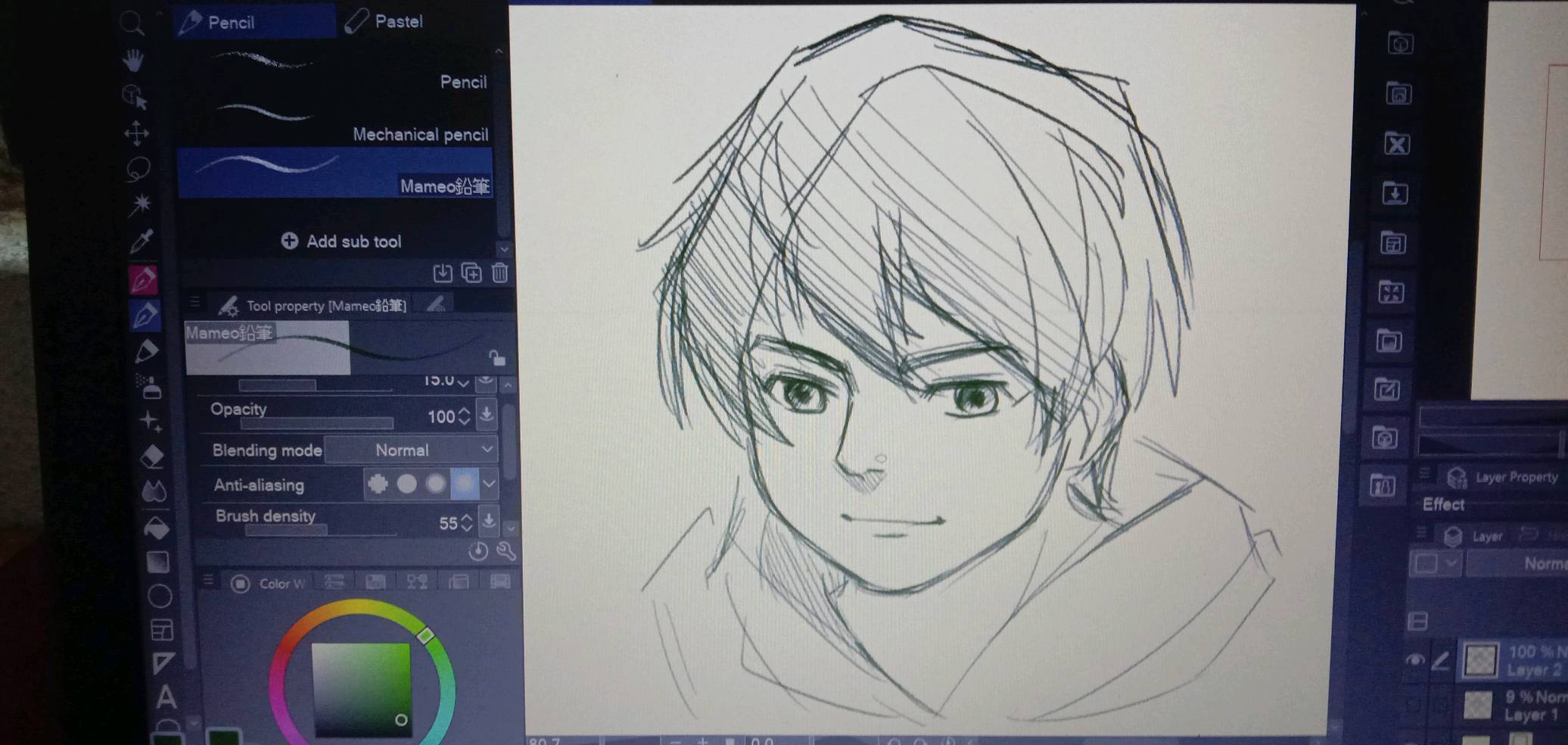This screenshot has height=745, width=1568.
Task: Select the Gradient tool
Action: [x=157, y=563]
